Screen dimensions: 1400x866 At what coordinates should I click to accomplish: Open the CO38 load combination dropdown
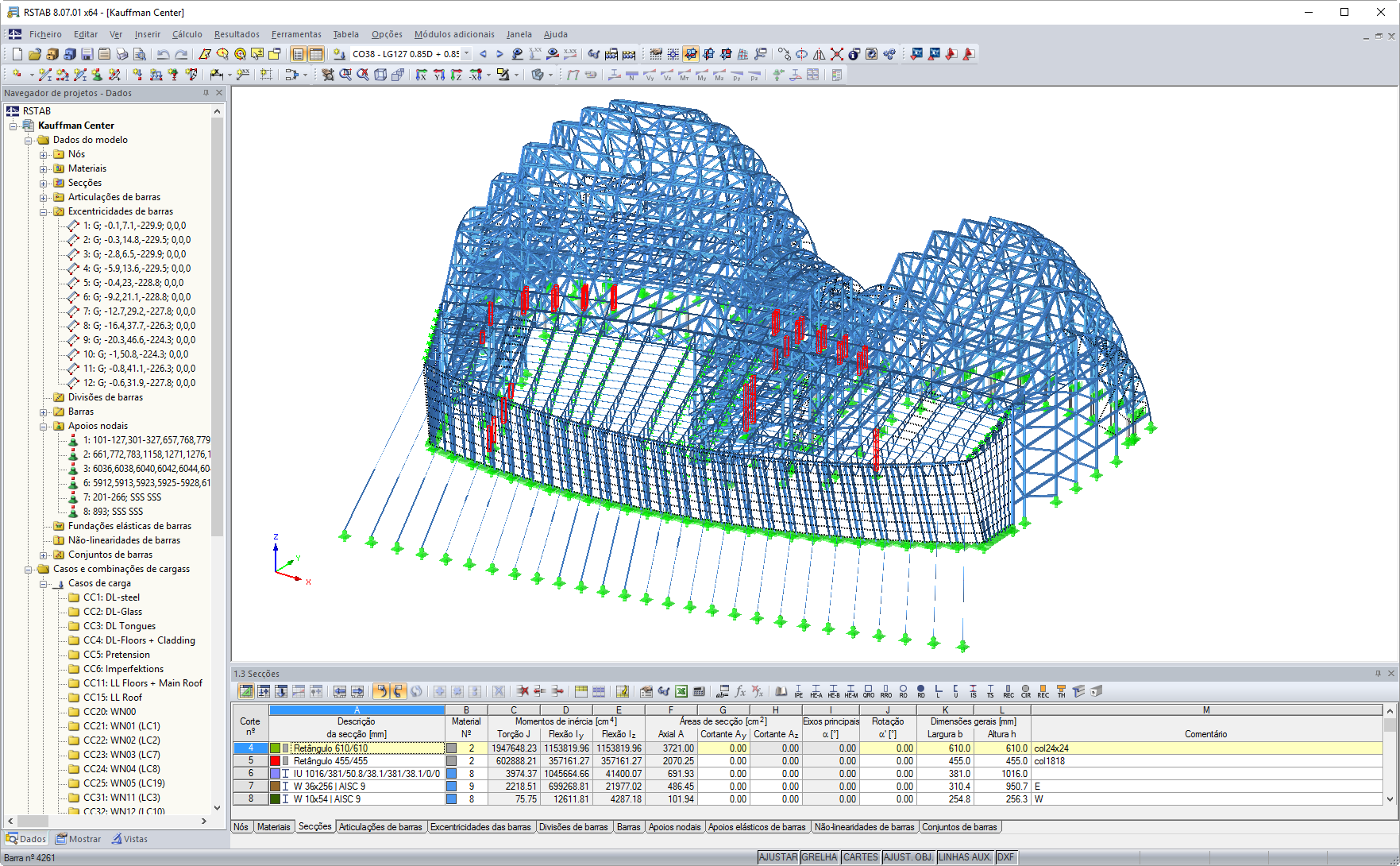[469, 53]
